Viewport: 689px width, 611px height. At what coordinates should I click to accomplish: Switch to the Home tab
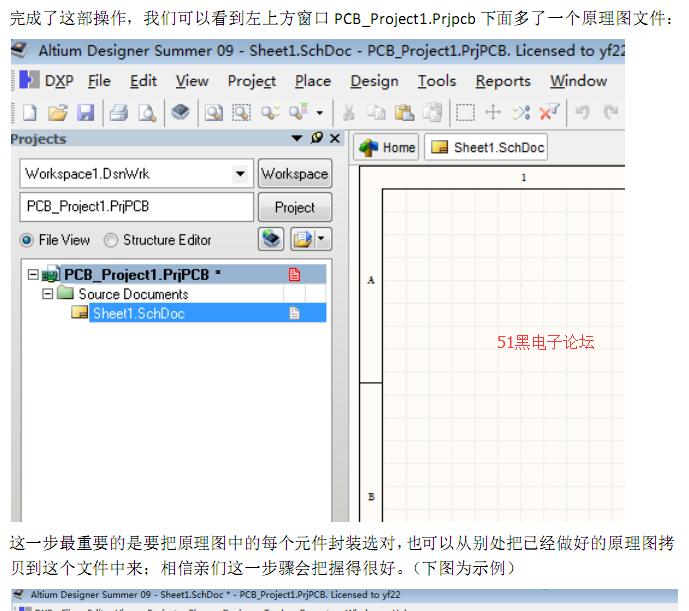387,147
